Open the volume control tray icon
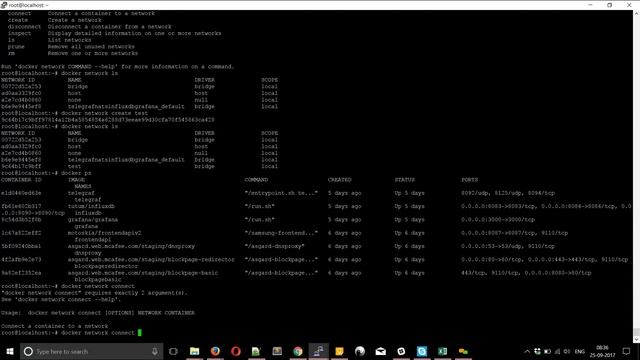 (567, 351)
